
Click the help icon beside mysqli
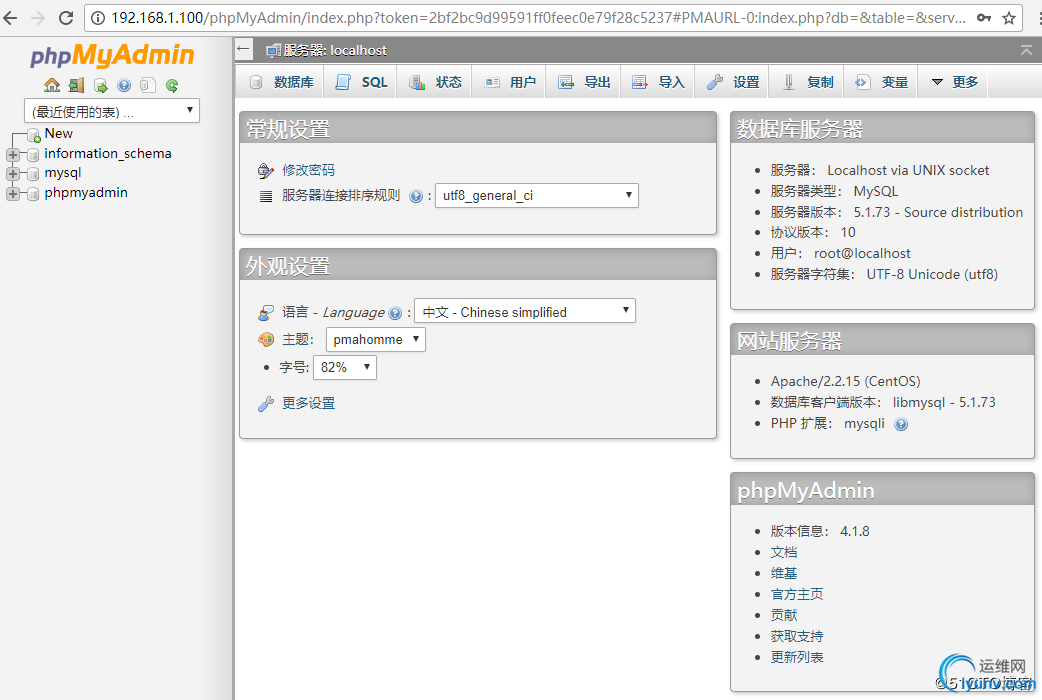tap(901, 424)
